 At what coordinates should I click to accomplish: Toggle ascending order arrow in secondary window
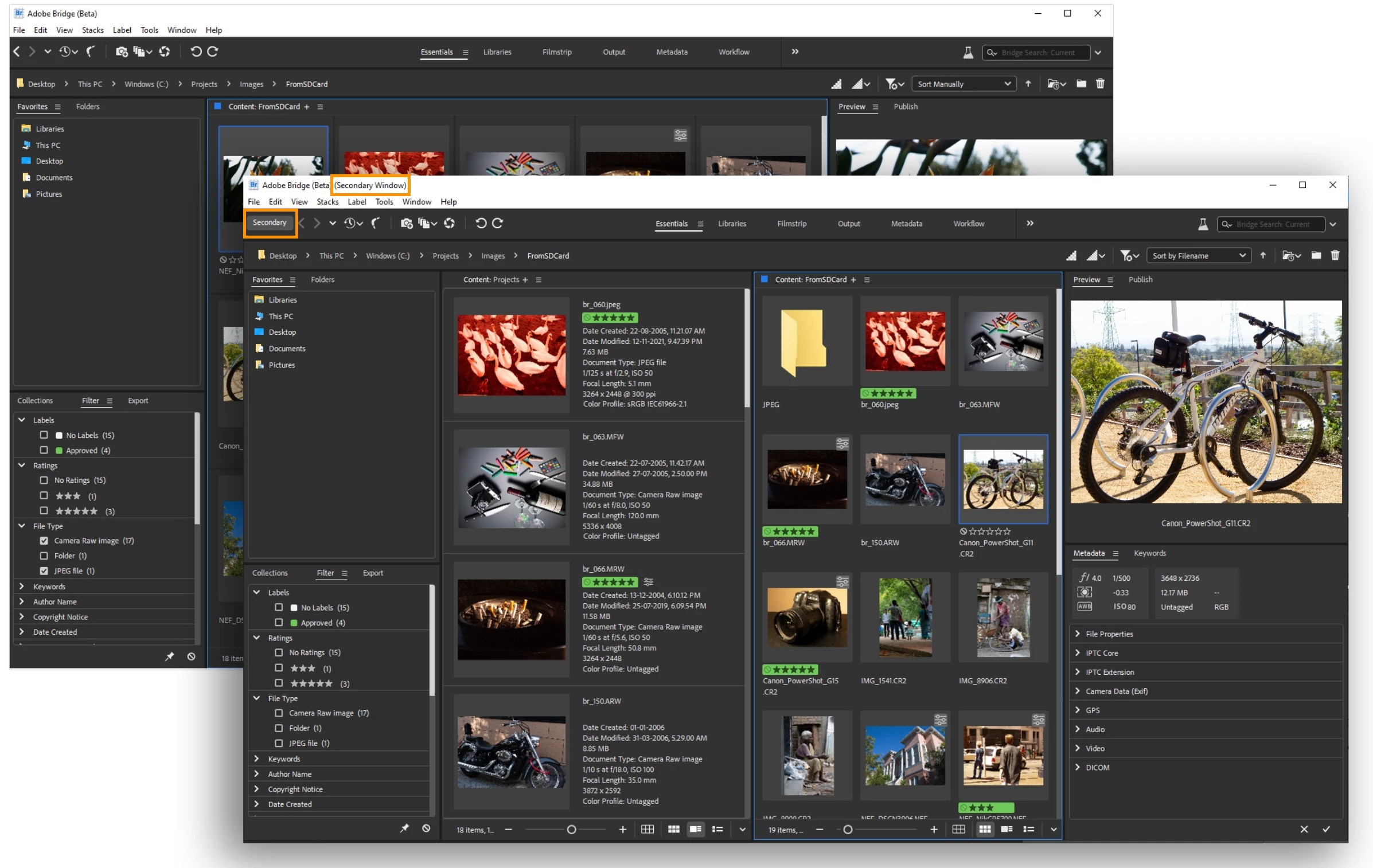1262,256
